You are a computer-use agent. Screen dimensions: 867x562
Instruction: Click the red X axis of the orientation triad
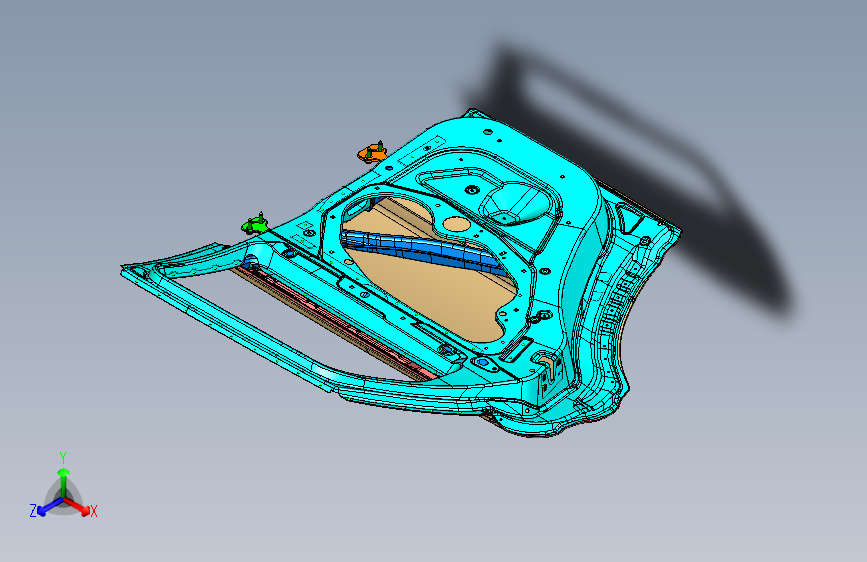tap(80, 507)
